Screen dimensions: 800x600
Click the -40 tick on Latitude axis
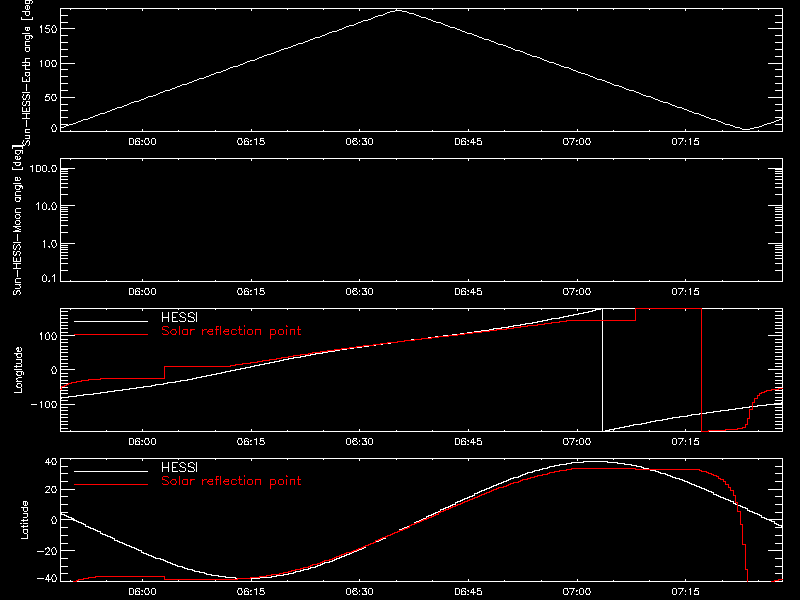click(x=47, y=579)
